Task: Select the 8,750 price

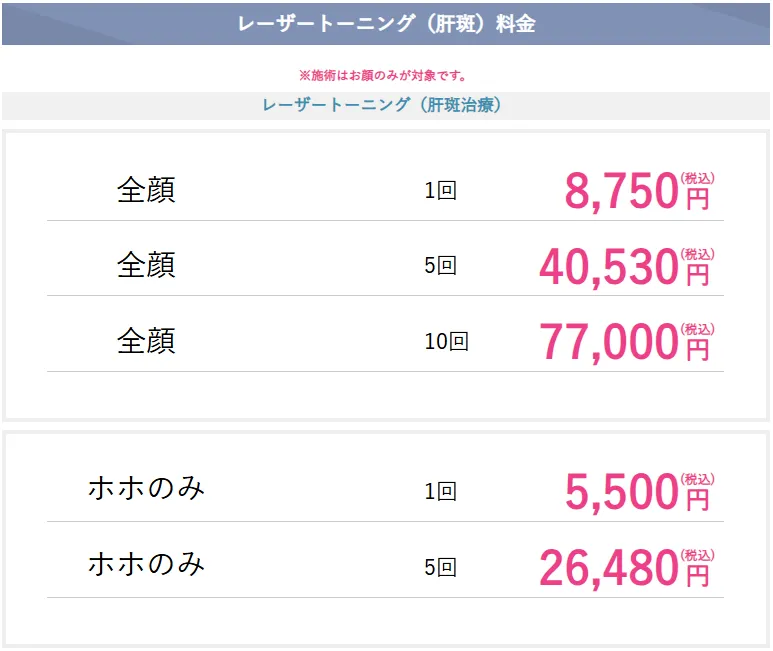Action: point(621,192)
